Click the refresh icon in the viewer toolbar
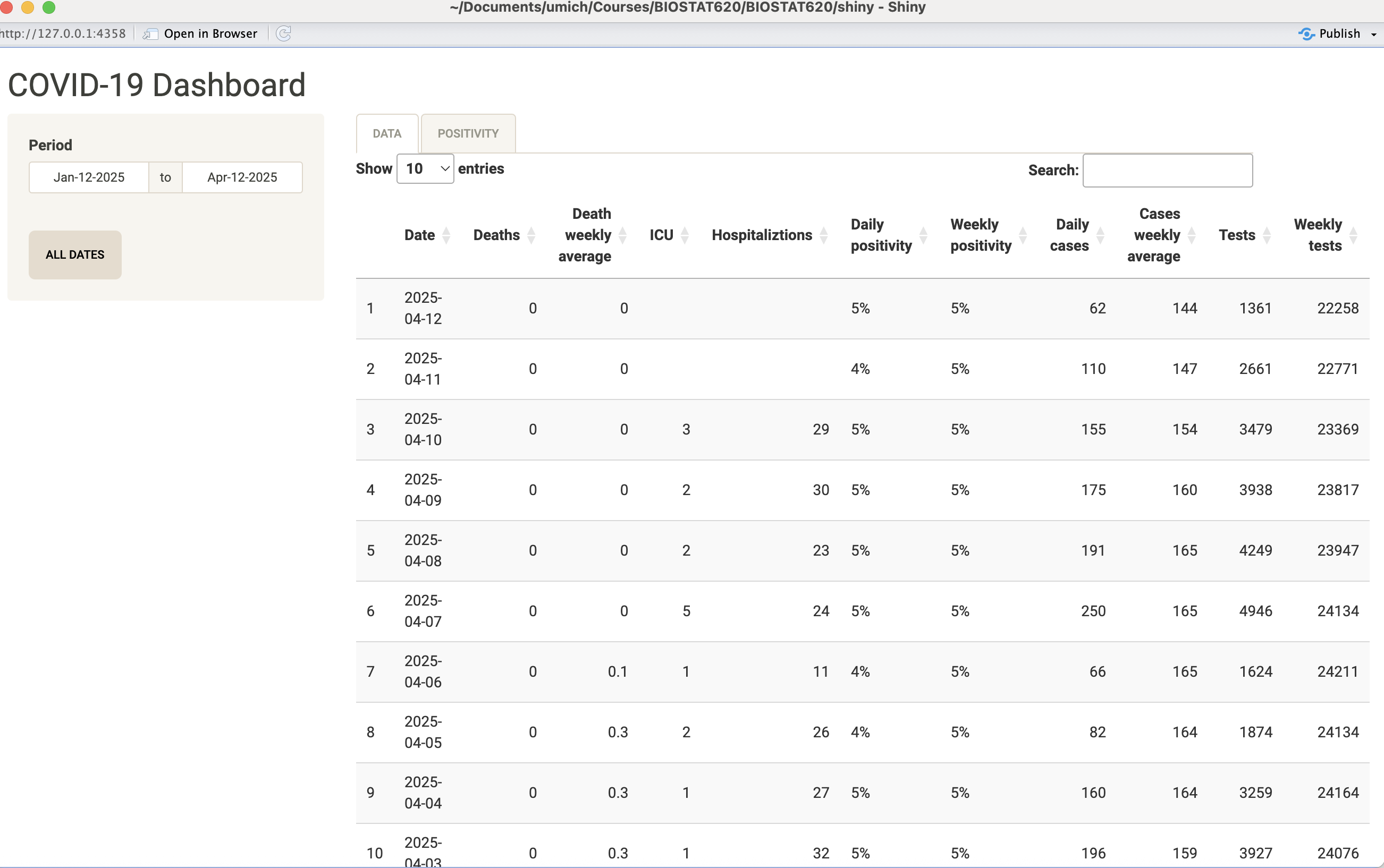The image size is (1384, 868). pos(284,33)
